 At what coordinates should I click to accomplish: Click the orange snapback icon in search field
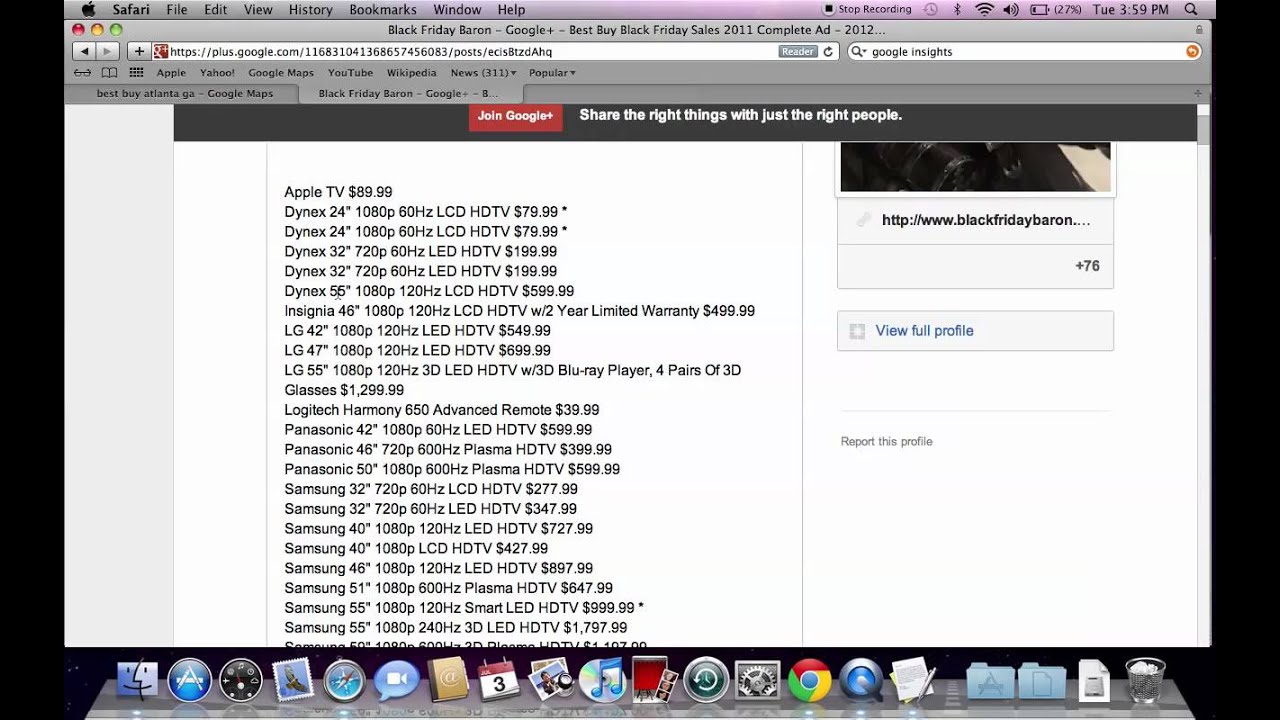pyautogui.click(x=1192, y=51)
